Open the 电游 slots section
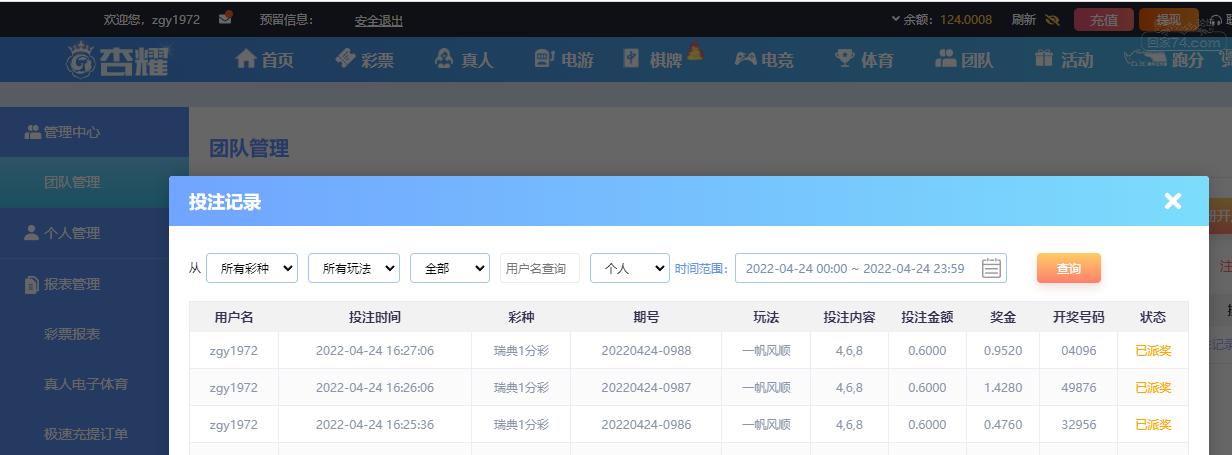 pos(564,60)
